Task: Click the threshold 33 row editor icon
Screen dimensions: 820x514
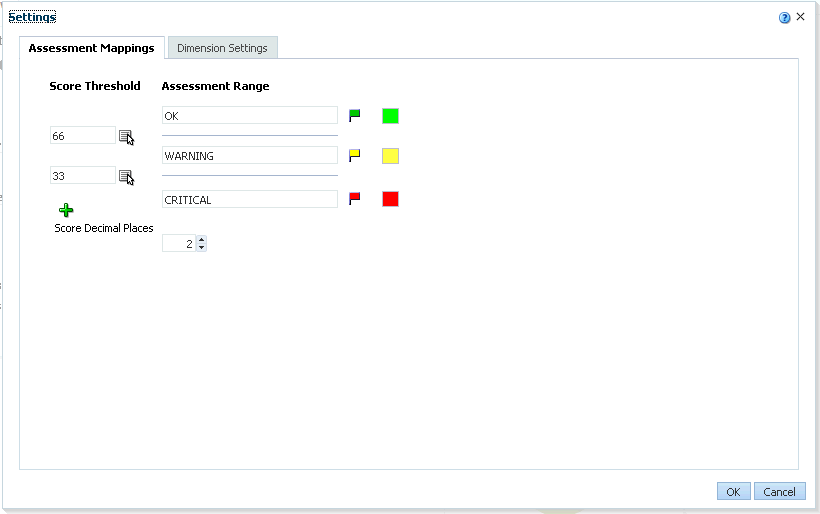Action: coord(126,177)
